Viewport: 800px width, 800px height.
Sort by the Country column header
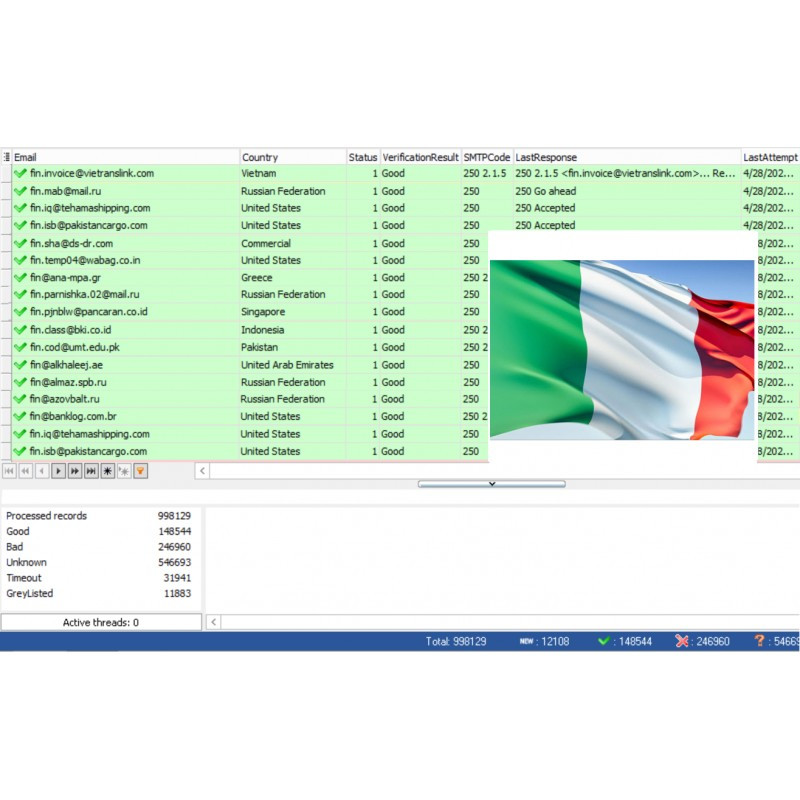click(292, 157)
